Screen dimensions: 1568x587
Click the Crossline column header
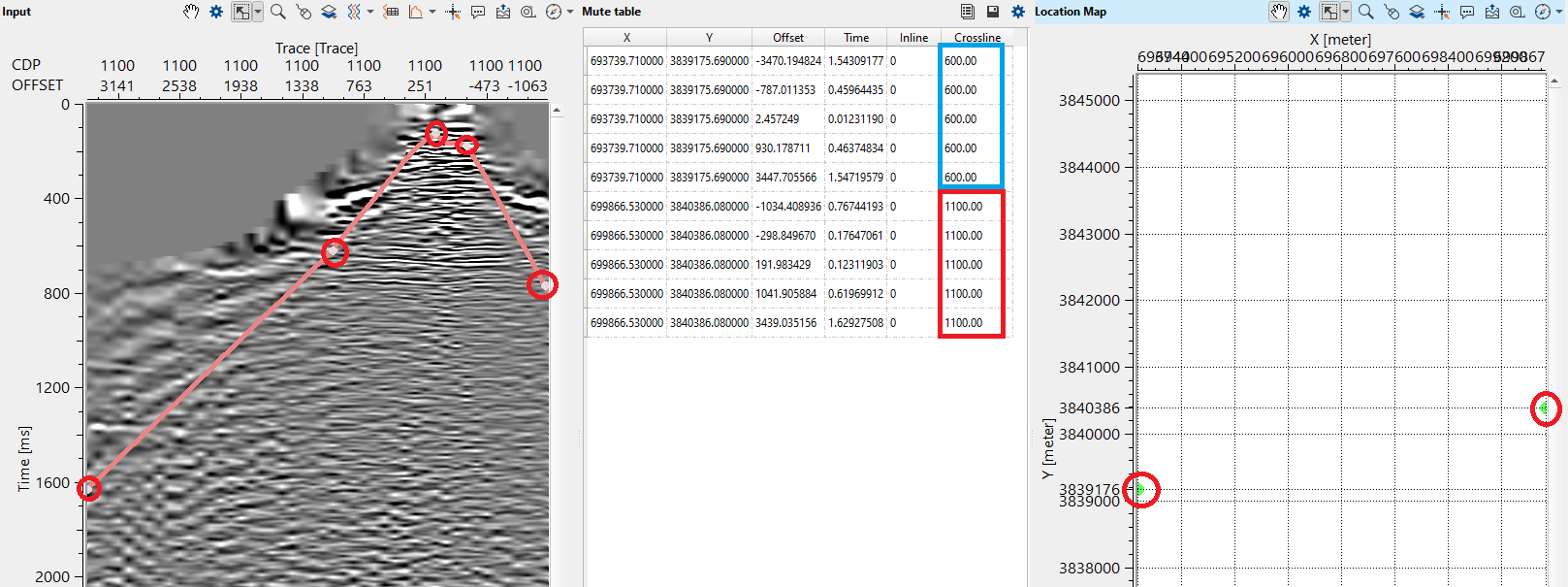click(976, 37)
